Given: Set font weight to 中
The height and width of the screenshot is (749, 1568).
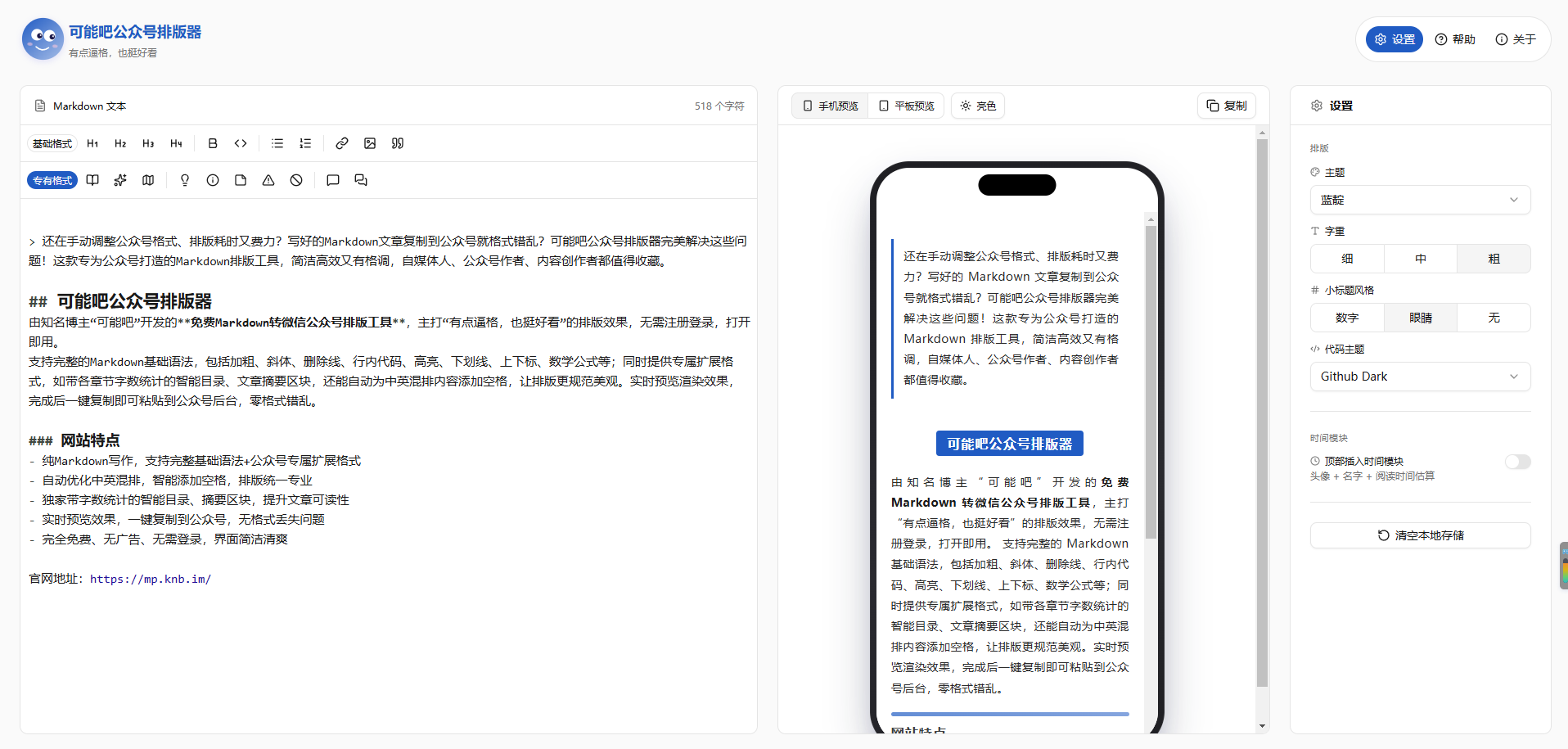Looking at the screenshot, I should (x=1421, y=259).
